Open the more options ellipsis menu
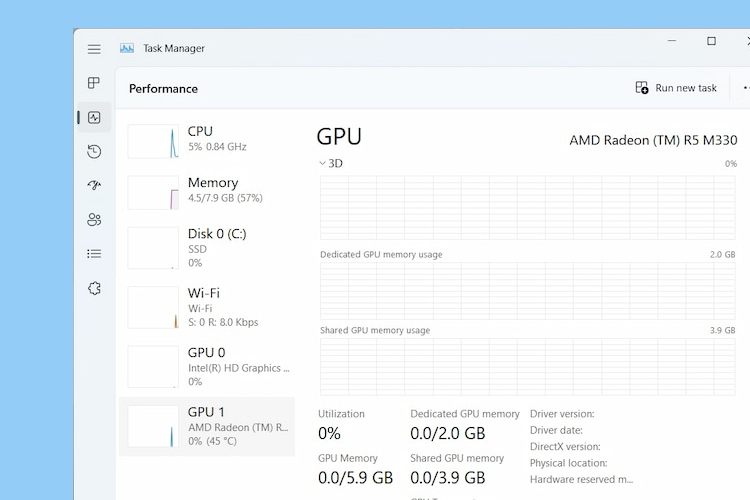 pyautogui.click(x=743, y=88)
